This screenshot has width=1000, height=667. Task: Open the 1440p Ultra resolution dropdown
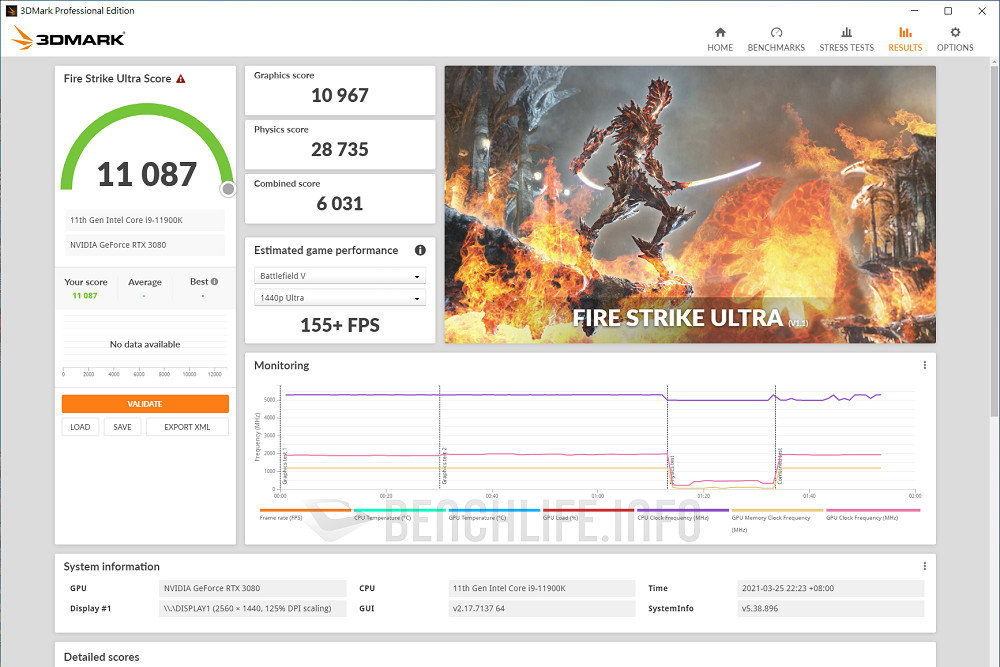(x=339, y=296)
